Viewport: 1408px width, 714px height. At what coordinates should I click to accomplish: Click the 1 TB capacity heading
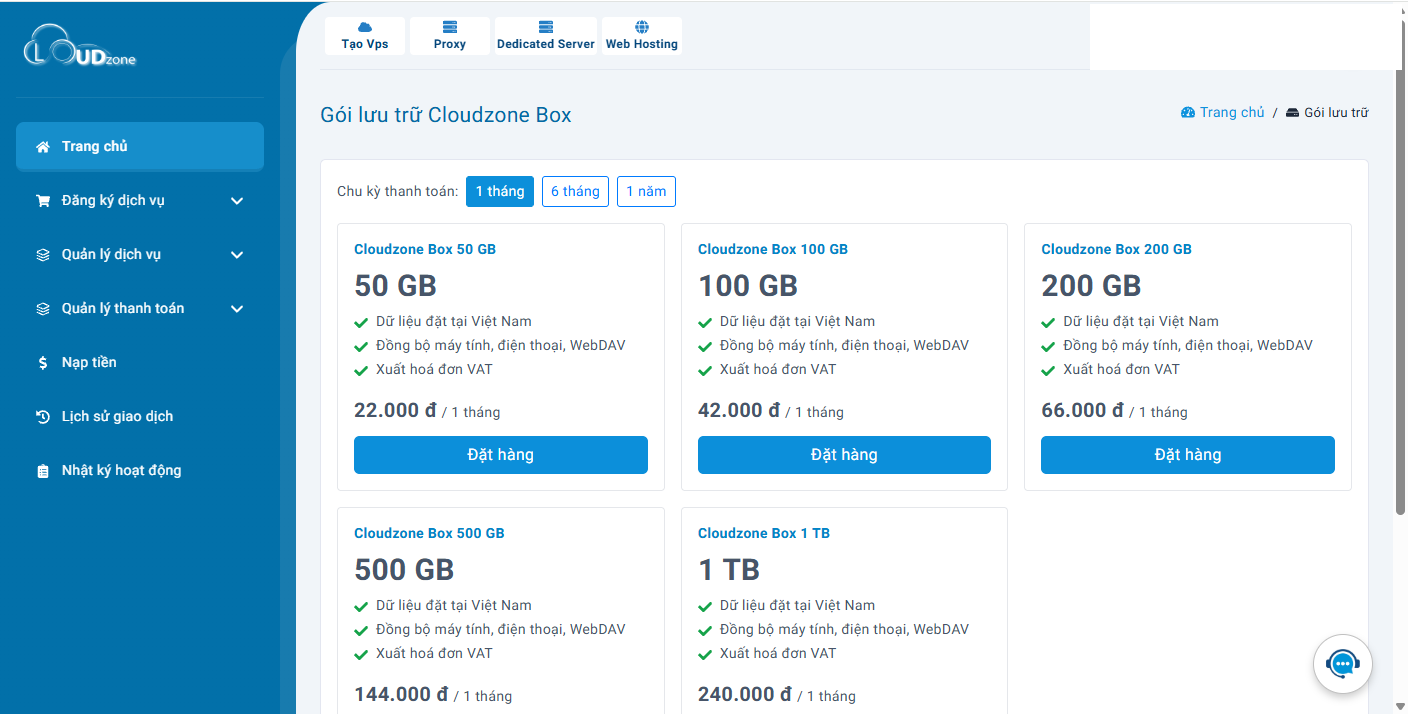tap(729, 570)
